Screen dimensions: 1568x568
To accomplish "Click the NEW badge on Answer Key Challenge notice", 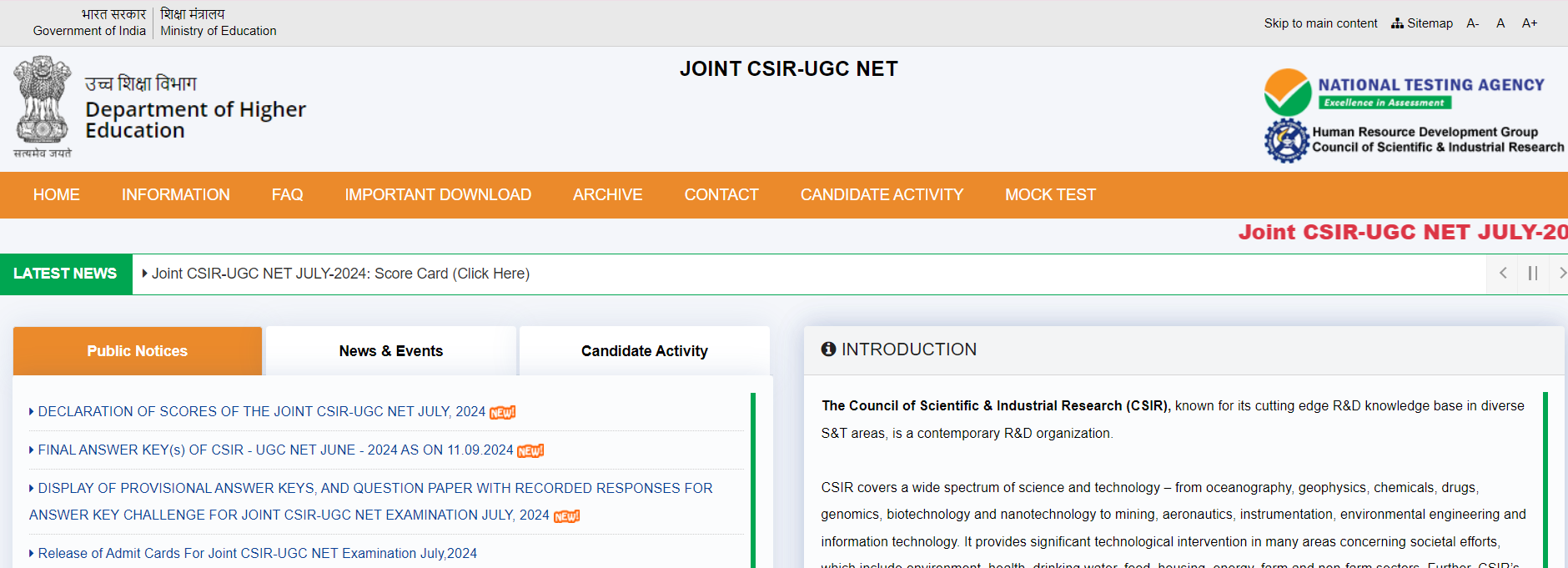I will pyautogui.click(x=566, y=516).
